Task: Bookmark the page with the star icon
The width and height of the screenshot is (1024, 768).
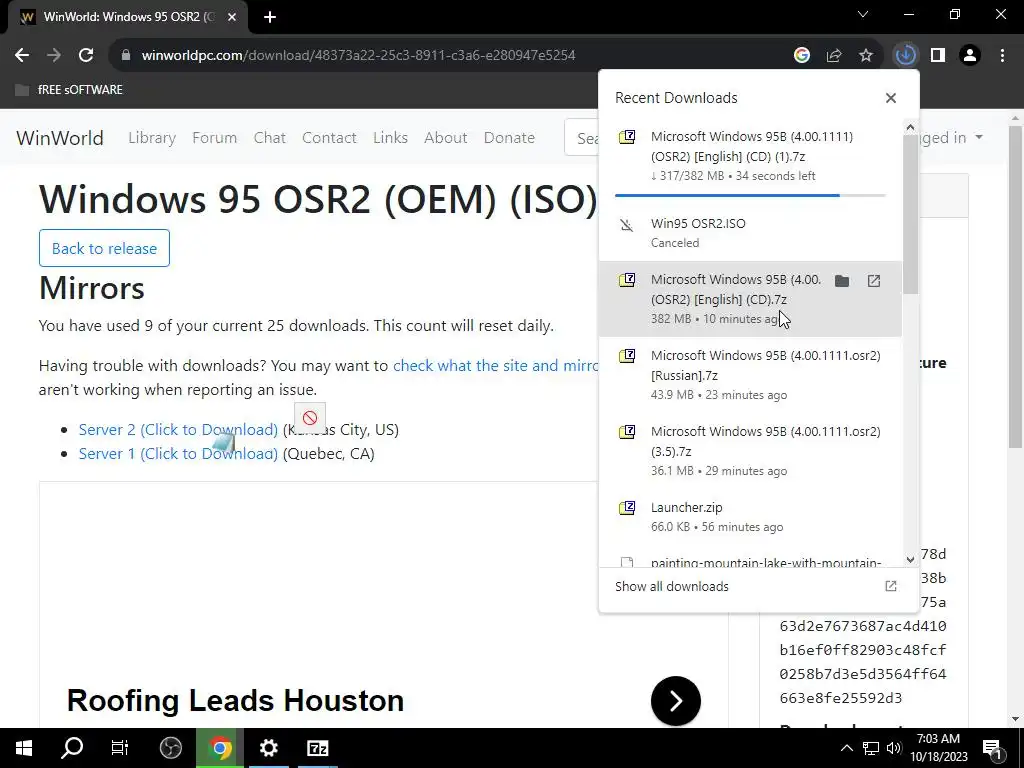Action: point(866,56)
